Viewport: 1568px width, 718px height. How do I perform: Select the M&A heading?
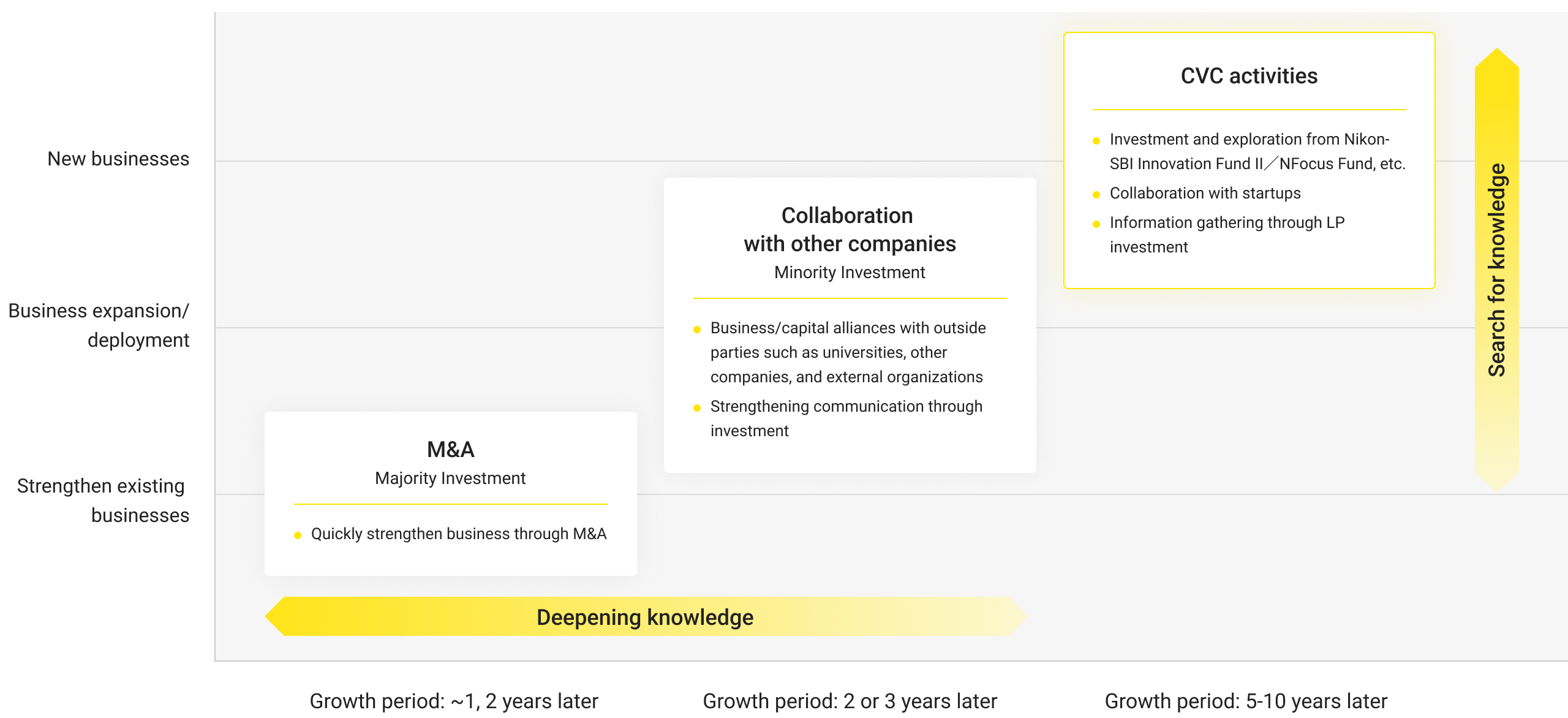451,450
